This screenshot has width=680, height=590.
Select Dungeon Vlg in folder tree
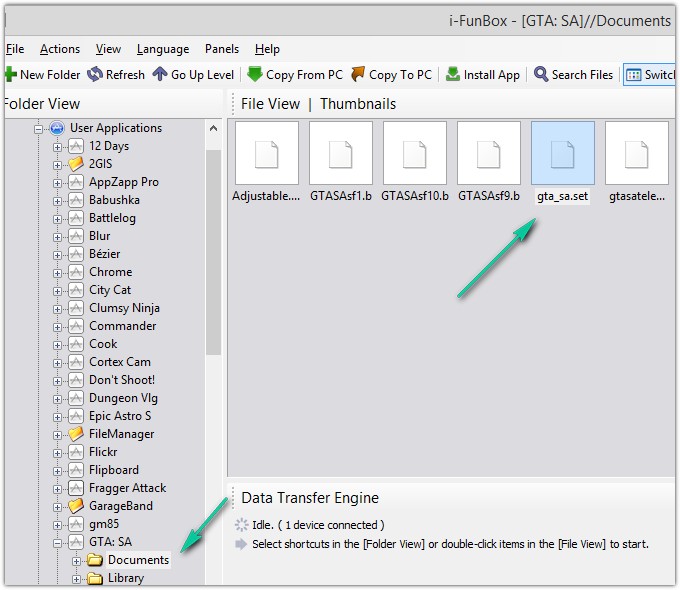123,398
